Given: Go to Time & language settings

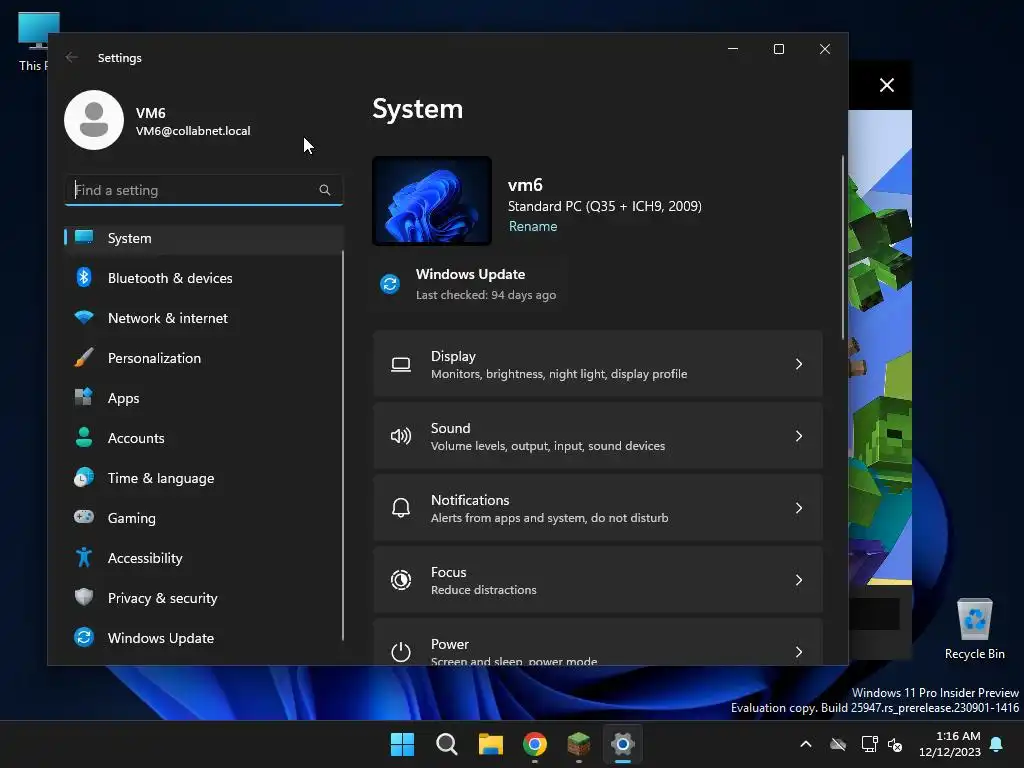Looking at the screenshot, I should click(x=204, y=478).
